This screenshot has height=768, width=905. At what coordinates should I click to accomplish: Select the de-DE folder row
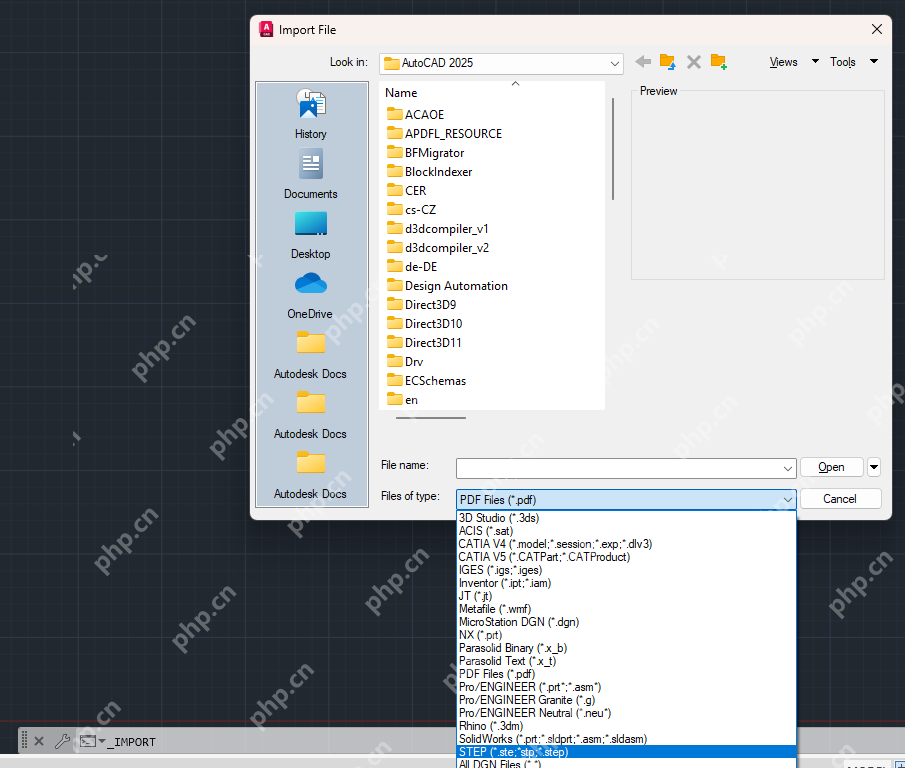coord(412,267)
